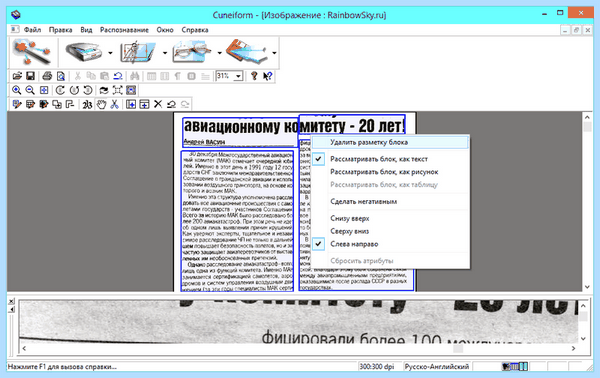Image resolution: width=600 pixels, height=378 pixels.
Task: Click the delete X block icon
Action: tap(158, 104)
